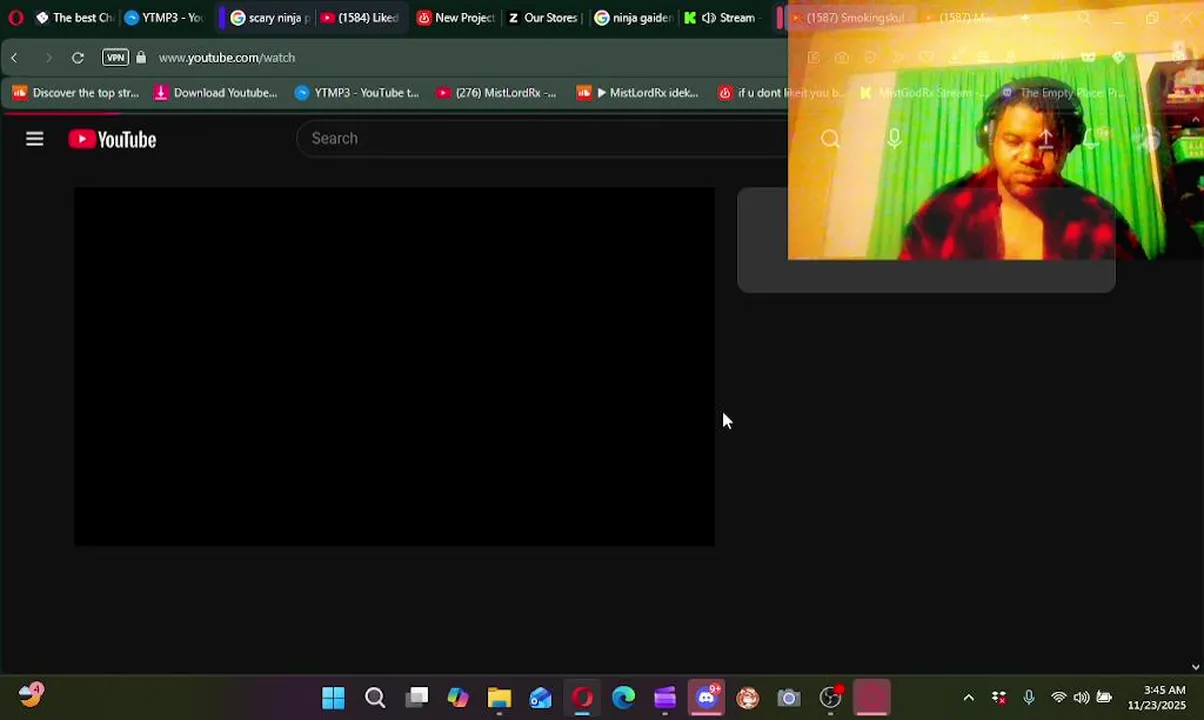
Task: Open '(276) MistLordRx -...' bookmark
Action: tap(496, 93)
